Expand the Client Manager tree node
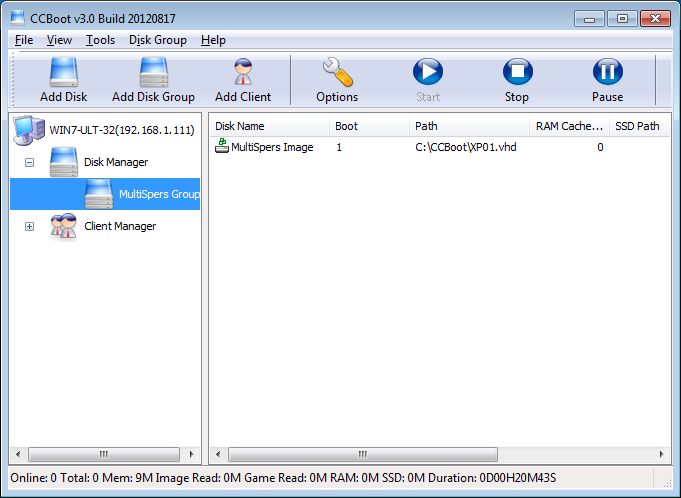The height and width of the screenshot is (498, 681). (x=29, y=226)
